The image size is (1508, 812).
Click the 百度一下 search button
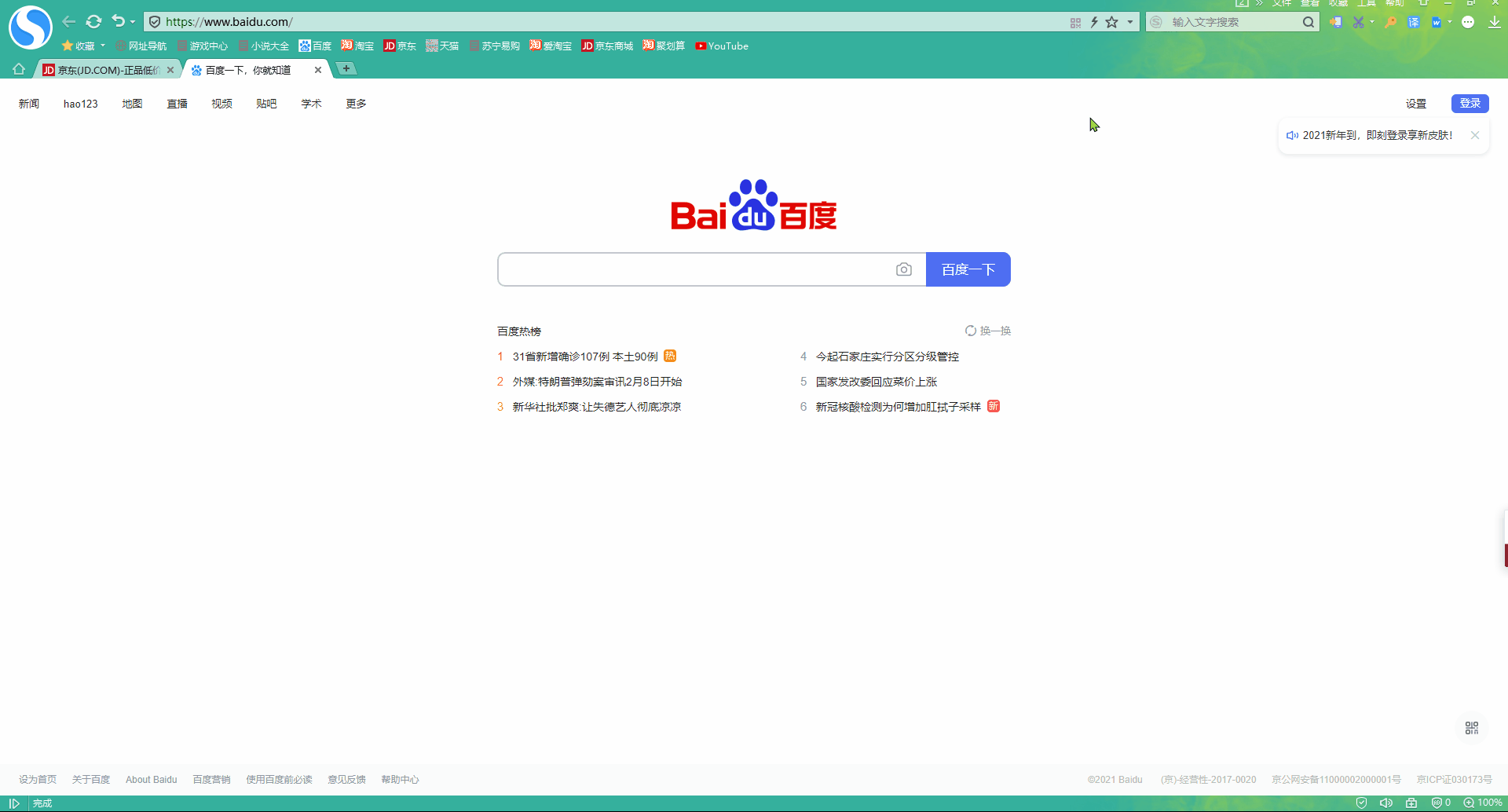click(x=968, y=269)
